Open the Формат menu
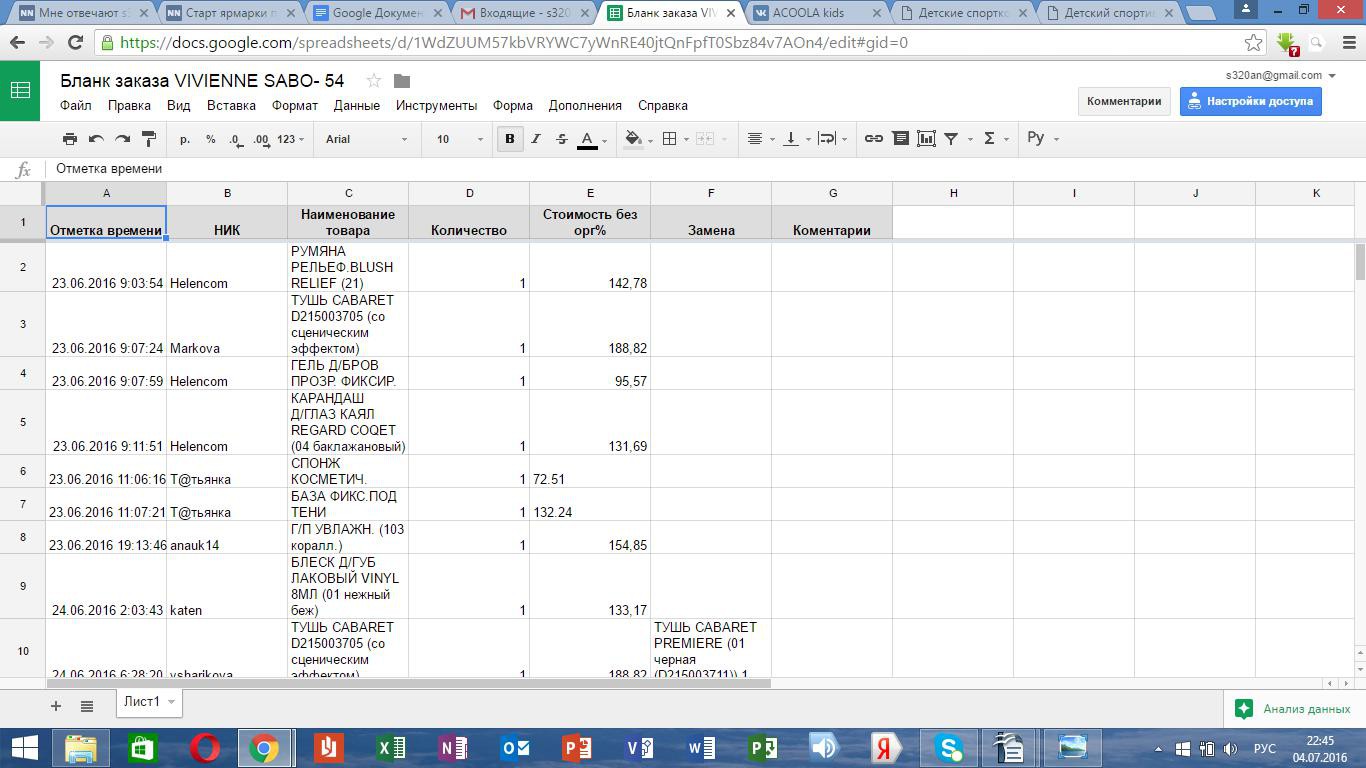 coord(295,105)
